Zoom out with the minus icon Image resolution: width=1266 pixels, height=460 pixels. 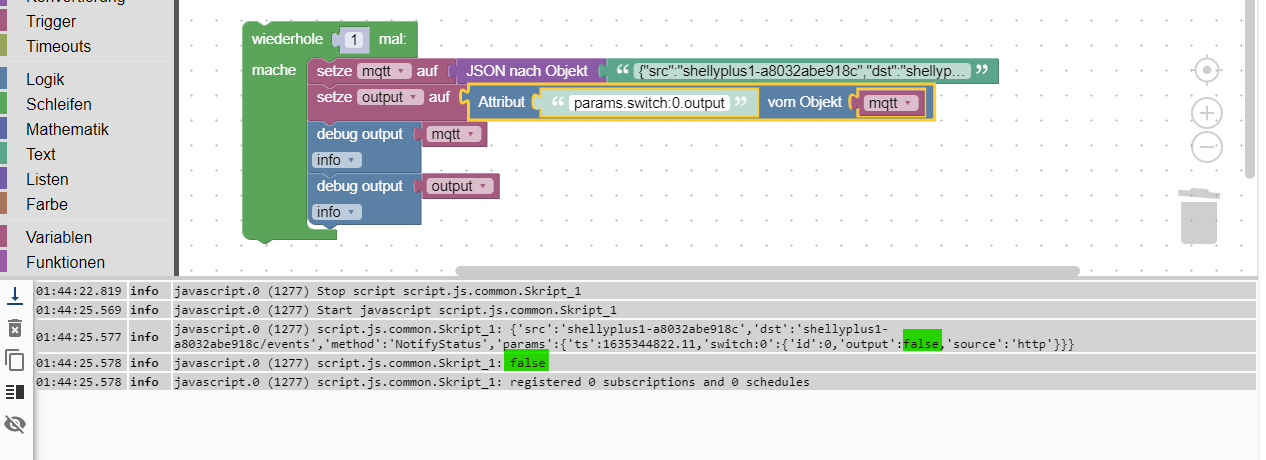pos(1207,148)
